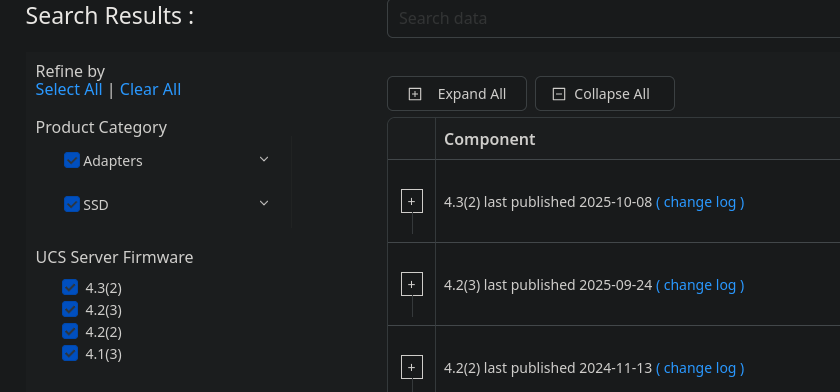Toggle the 4.1(3) firmware checkbox
This screenshot has height=392, width=840.
tap(70, 353)
